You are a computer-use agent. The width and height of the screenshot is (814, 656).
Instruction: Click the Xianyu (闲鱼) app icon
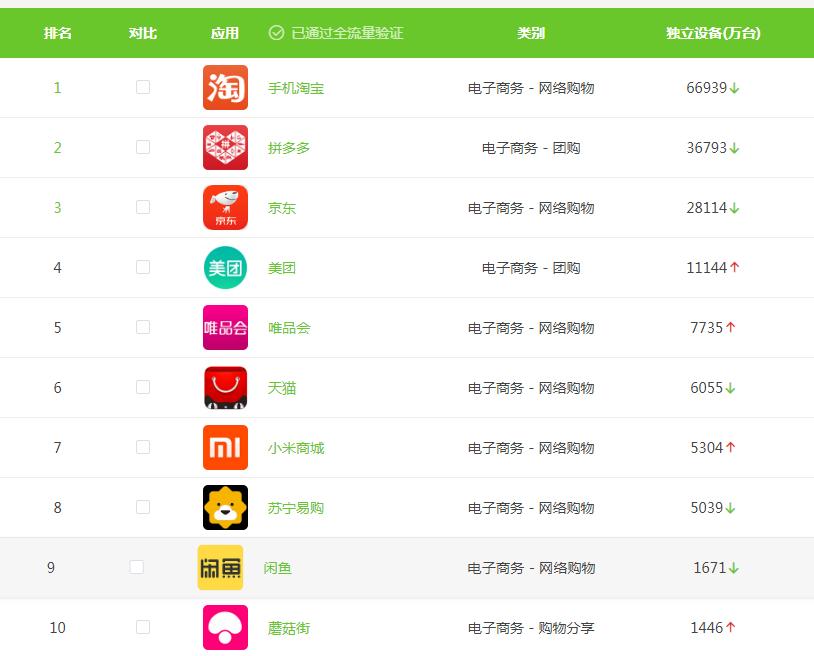[220, 567]
